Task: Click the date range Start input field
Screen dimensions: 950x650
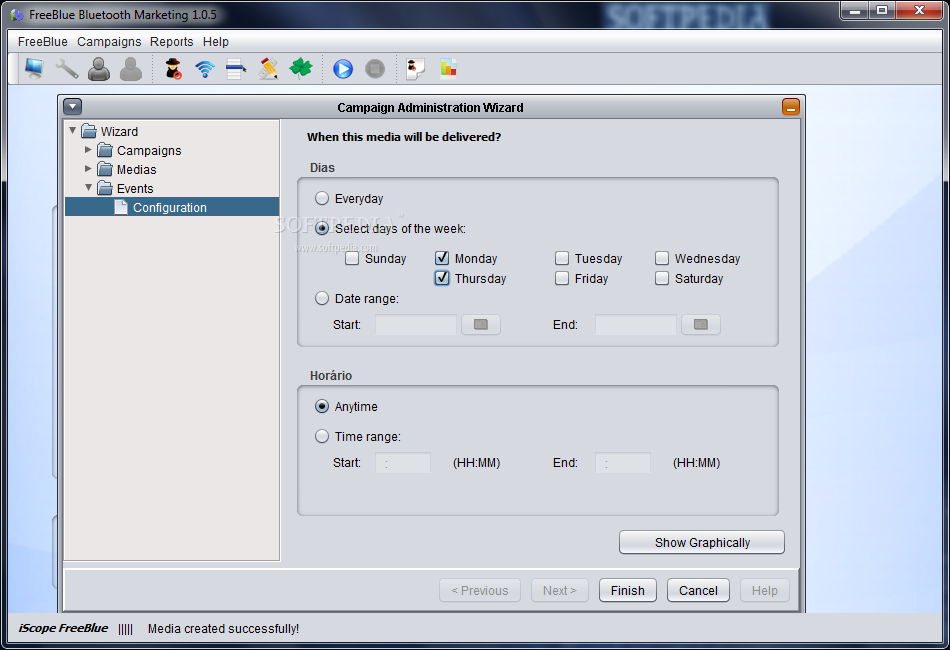Action: click(x=416, y=325)
